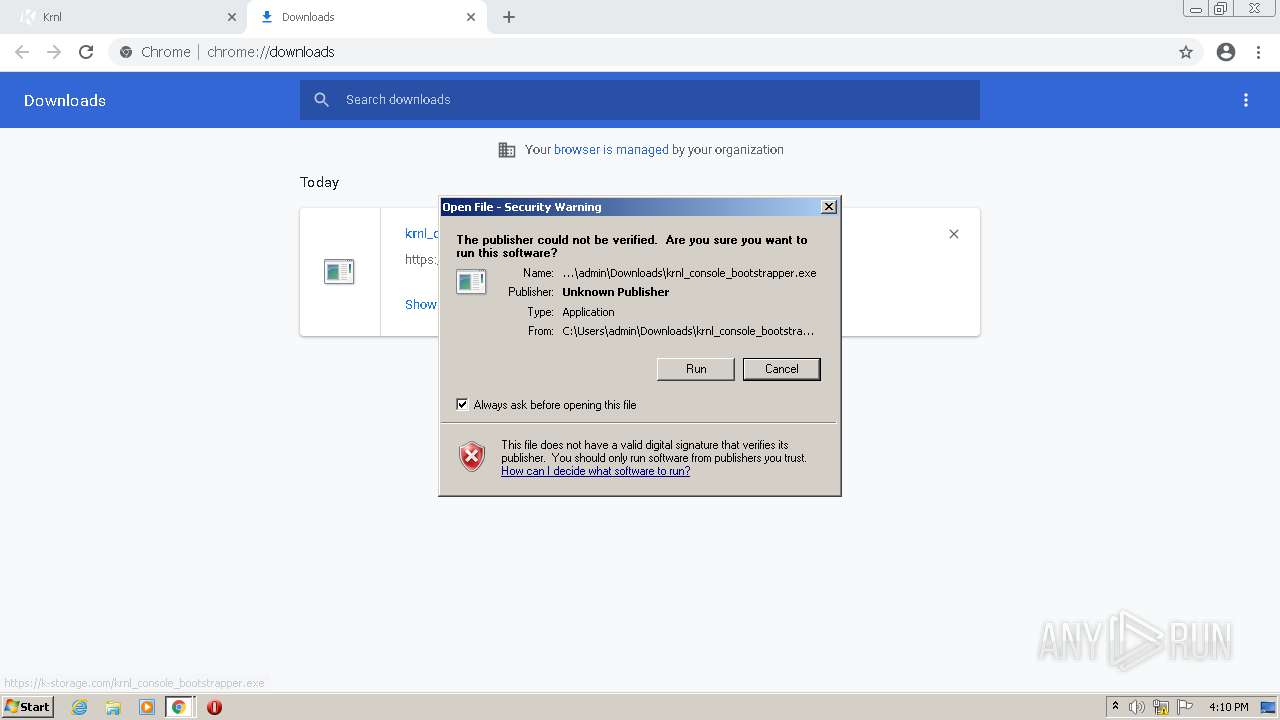
Task: Remove the krnl download from list
Action: click(x=954, y=234)
